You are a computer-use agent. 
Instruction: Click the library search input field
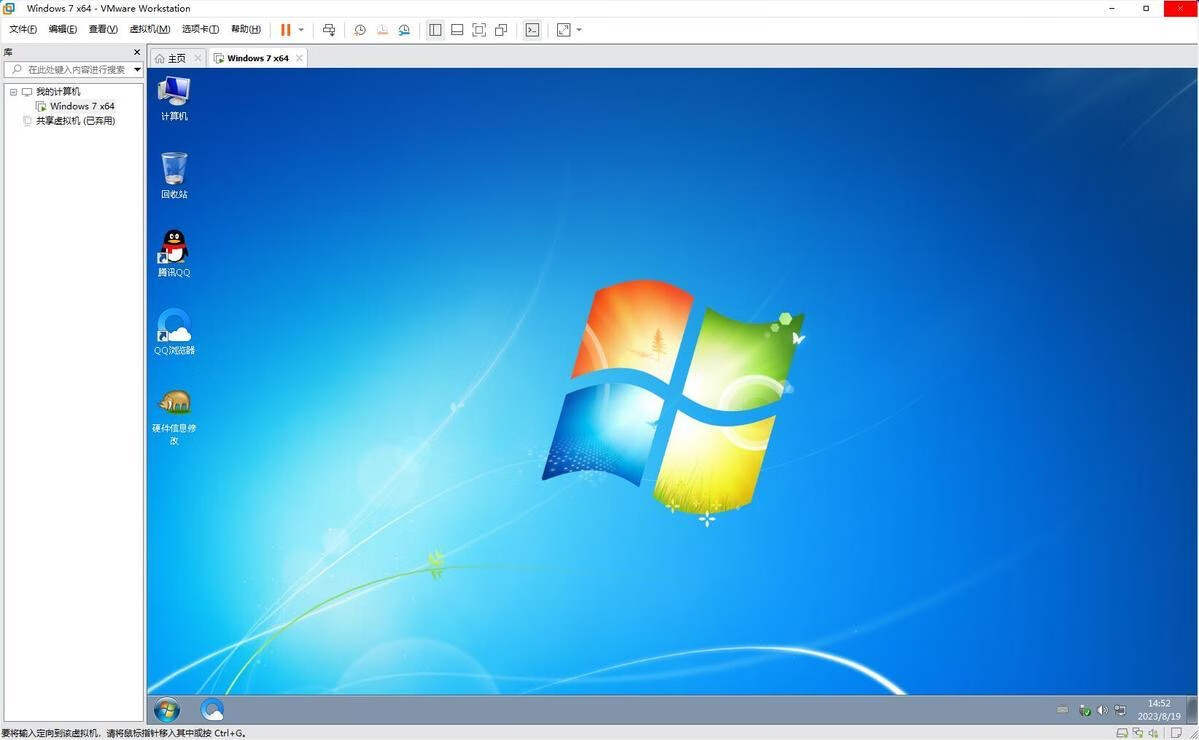68,70
